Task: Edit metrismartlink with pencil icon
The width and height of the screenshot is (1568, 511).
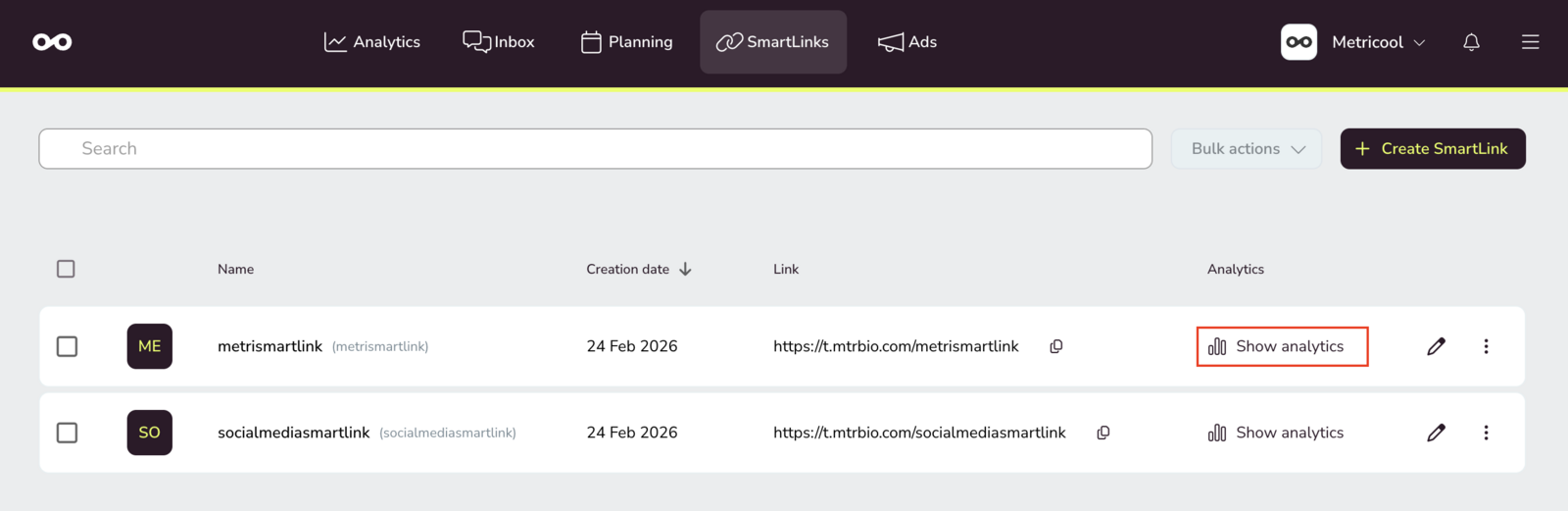Action: (1436, 346)
